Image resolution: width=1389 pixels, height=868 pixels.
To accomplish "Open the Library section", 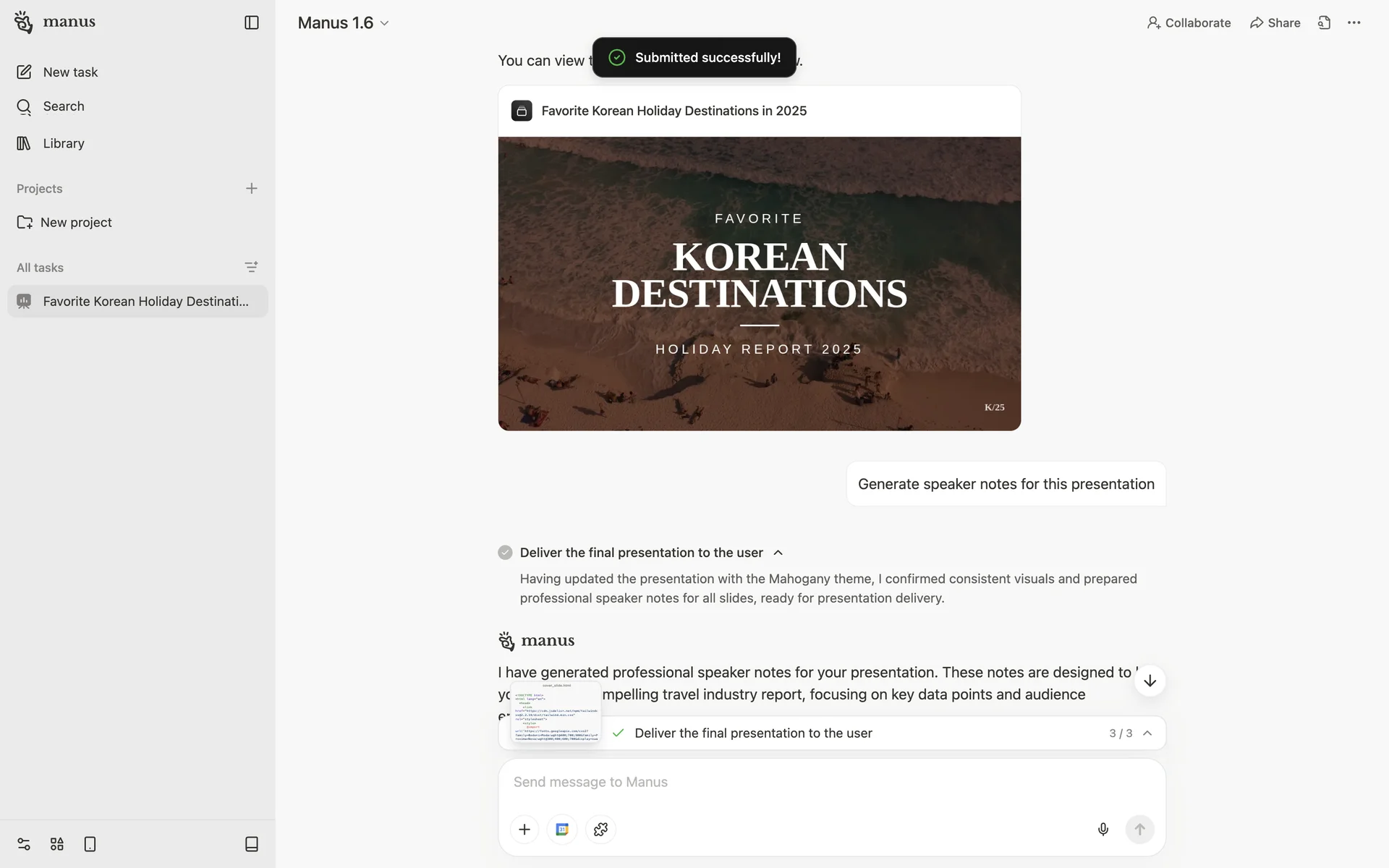I will click(x=64, y=143).
